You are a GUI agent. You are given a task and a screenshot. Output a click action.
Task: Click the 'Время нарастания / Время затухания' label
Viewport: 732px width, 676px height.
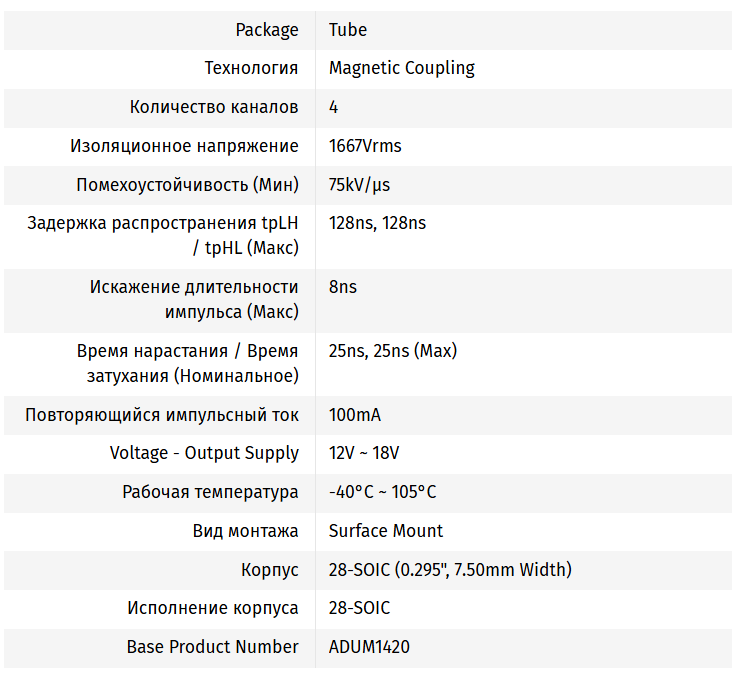[x=187, y=363]
